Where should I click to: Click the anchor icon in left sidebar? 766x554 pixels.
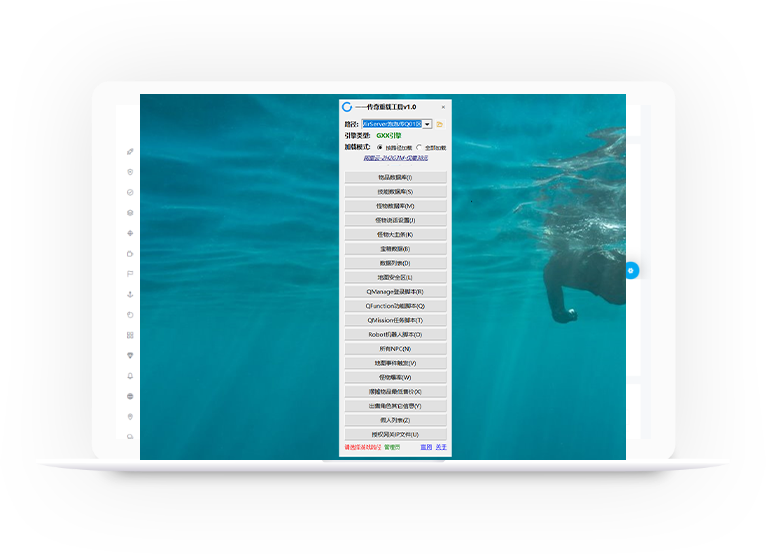(x=130, y=294)
